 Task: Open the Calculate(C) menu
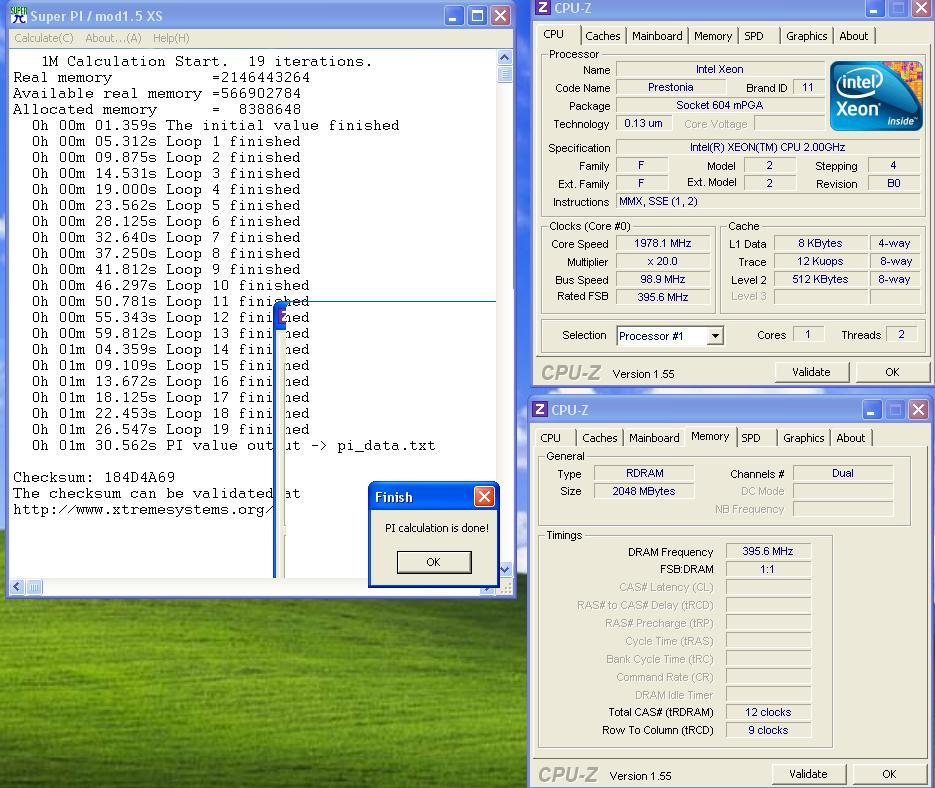pyautogui.click(x=44, y=38)
